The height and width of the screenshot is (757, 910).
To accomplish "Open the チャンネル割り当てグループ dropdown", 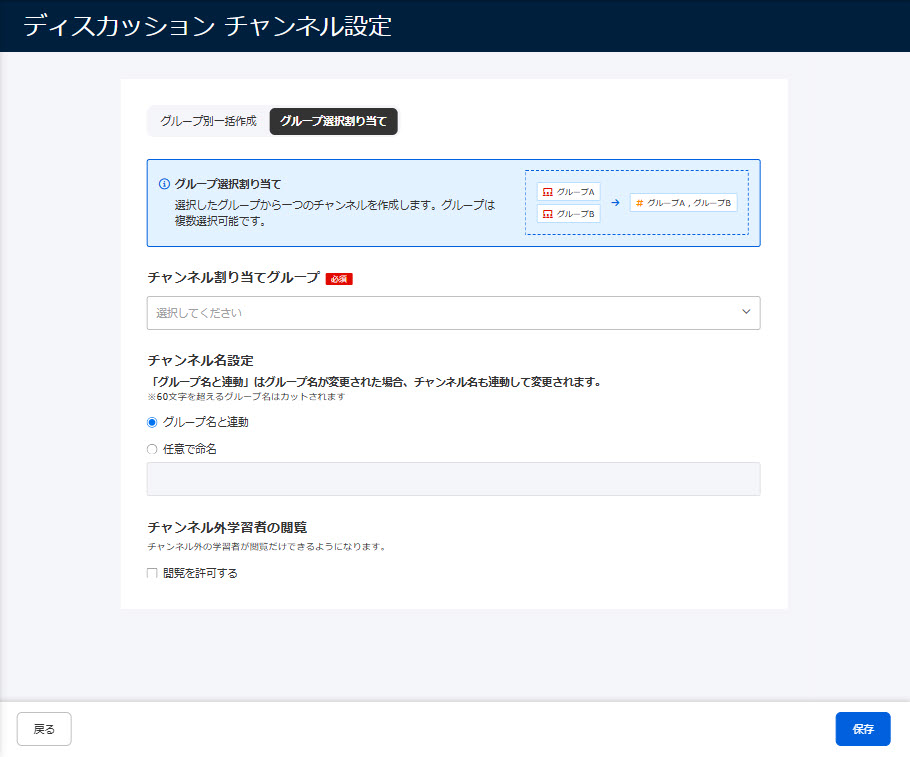I will (453, 313).
